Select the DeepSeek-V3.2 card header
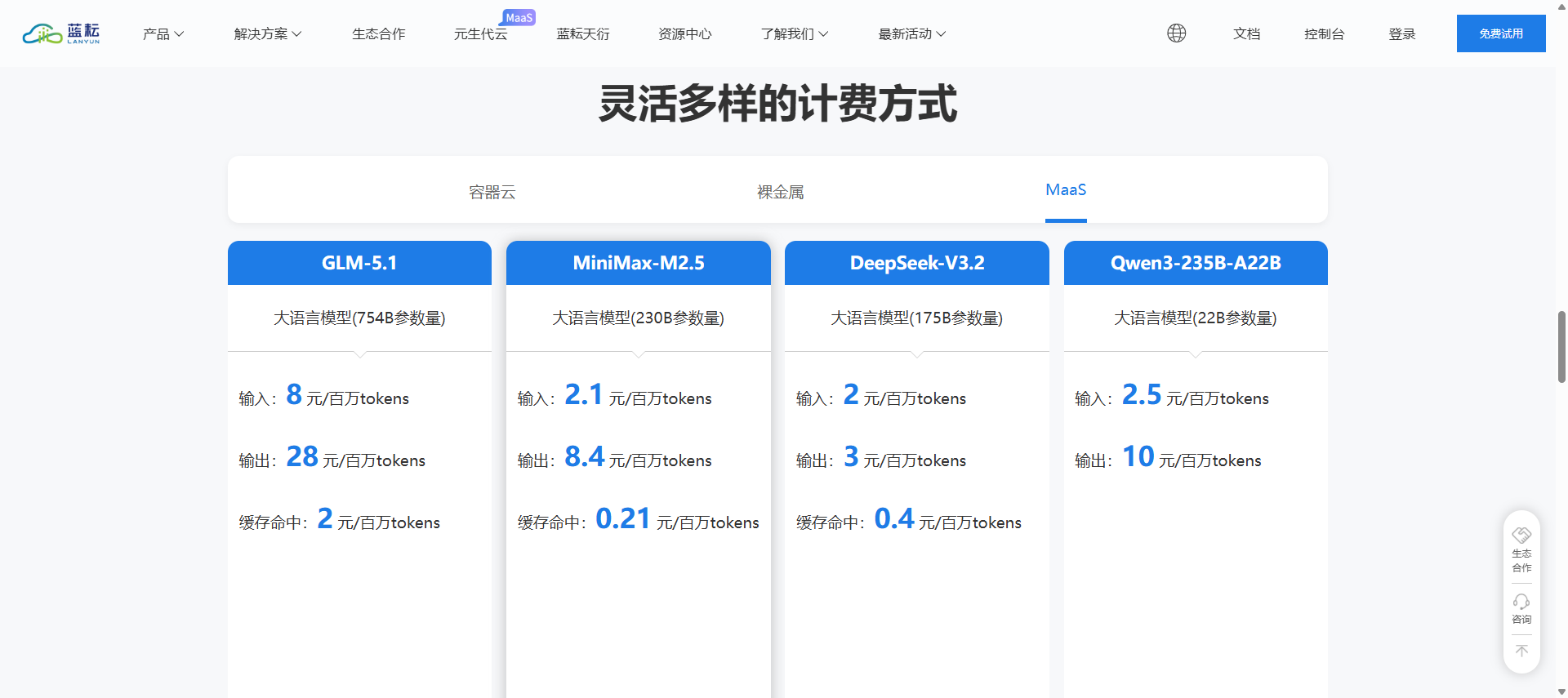1568x698 pixels. click(917, 263)
